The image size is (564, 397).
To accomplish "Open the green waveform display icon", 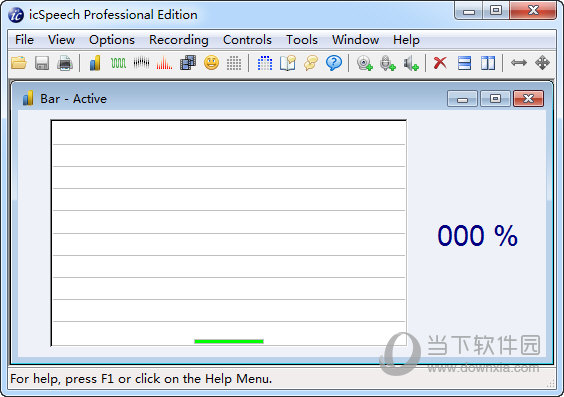I will tap(118, 63).
